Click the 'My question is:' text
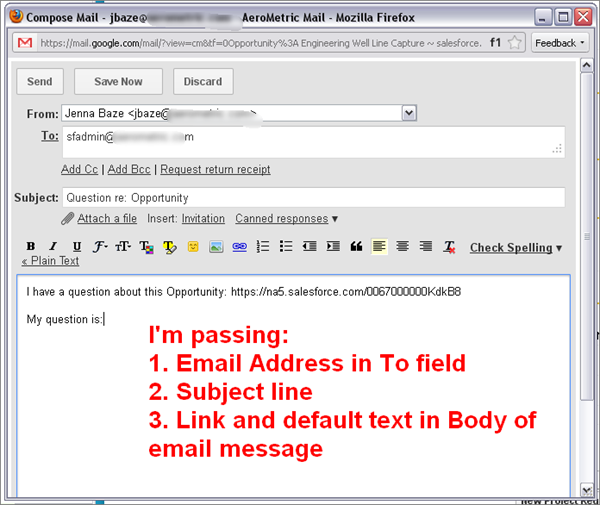This screenshot has width=600, height=505. (64, 319)
